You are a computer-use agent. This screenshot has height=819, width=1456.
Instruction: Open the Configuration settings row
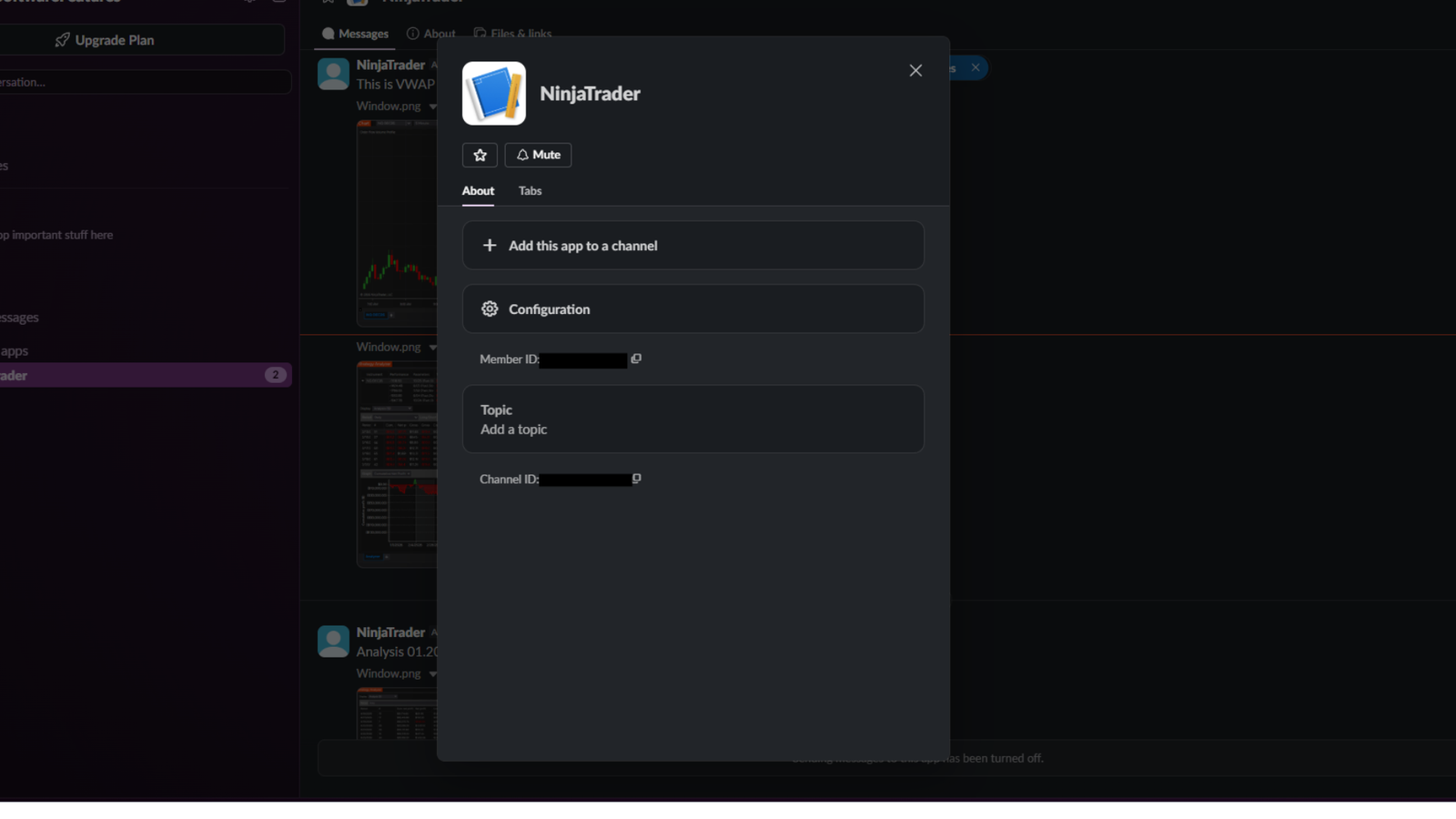[x=693, y=309]
